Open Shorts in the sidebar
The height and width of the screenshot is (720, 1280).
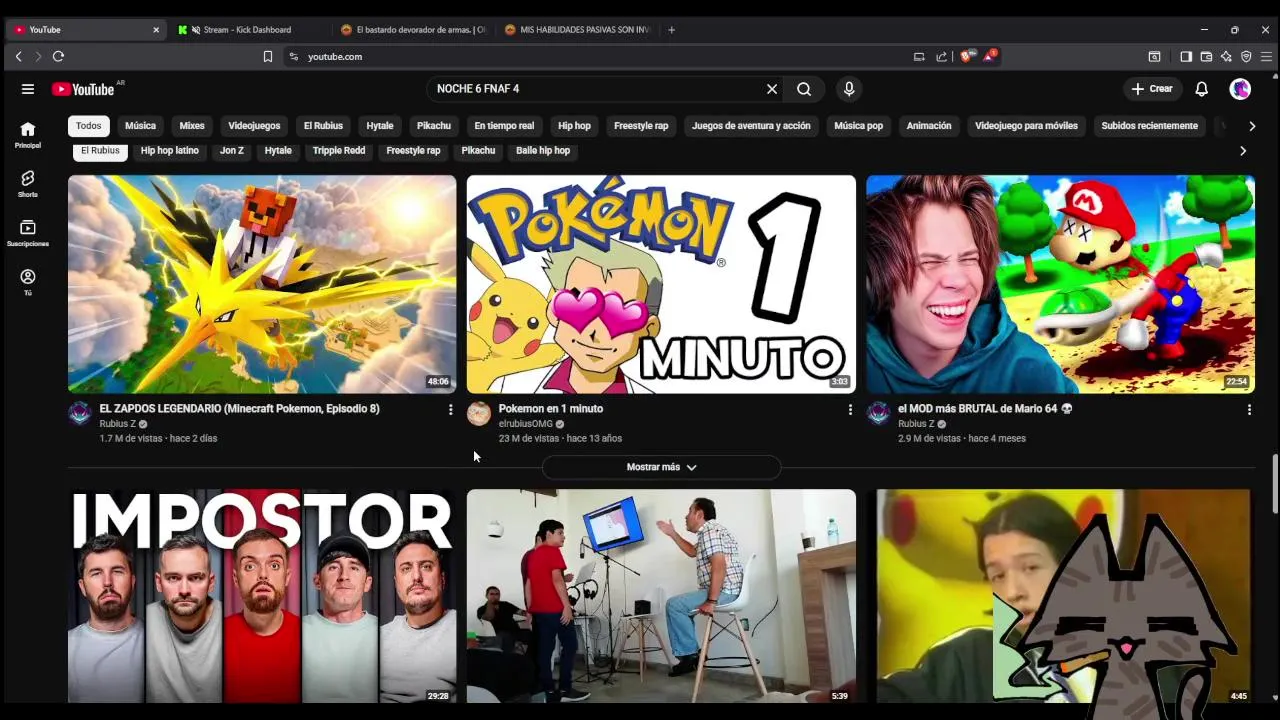click(x=28, y=184)
